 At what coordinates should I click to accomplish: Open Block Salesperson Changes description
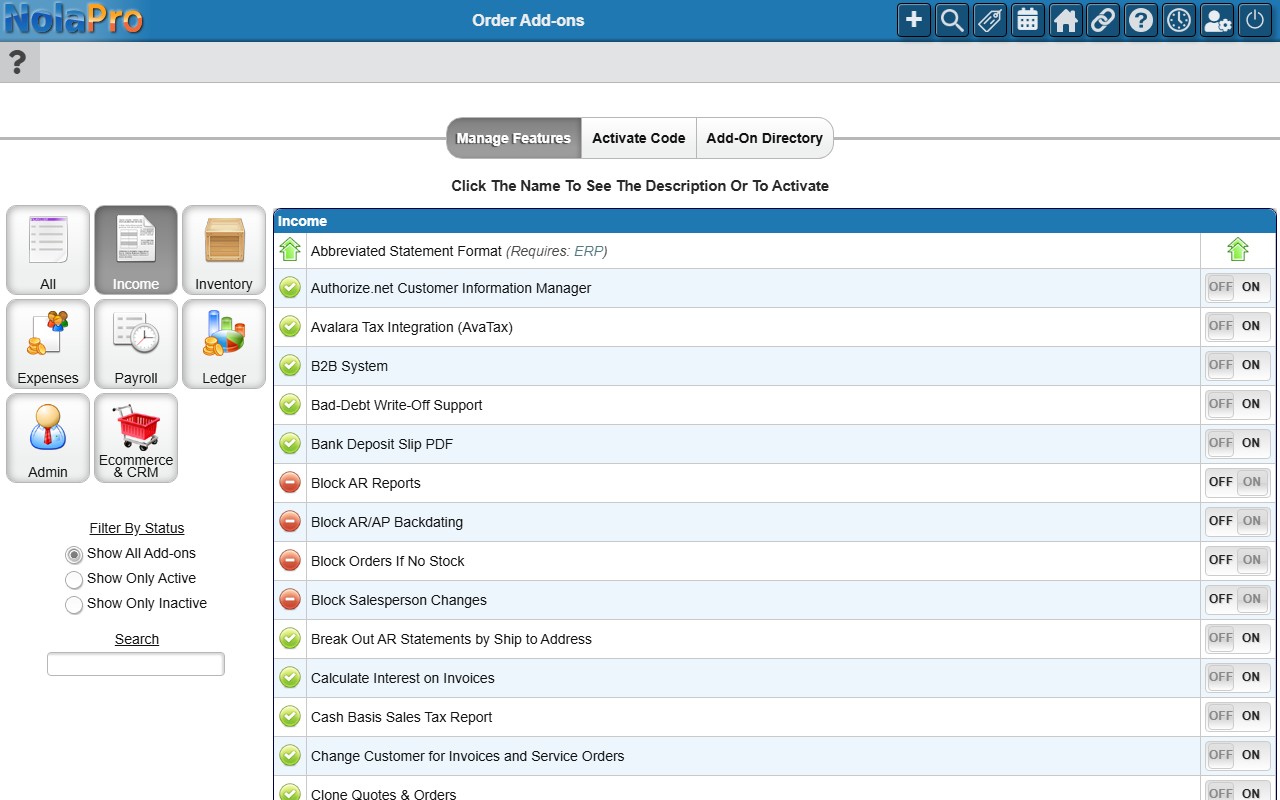pyautogui.click(x=399, y=600)
